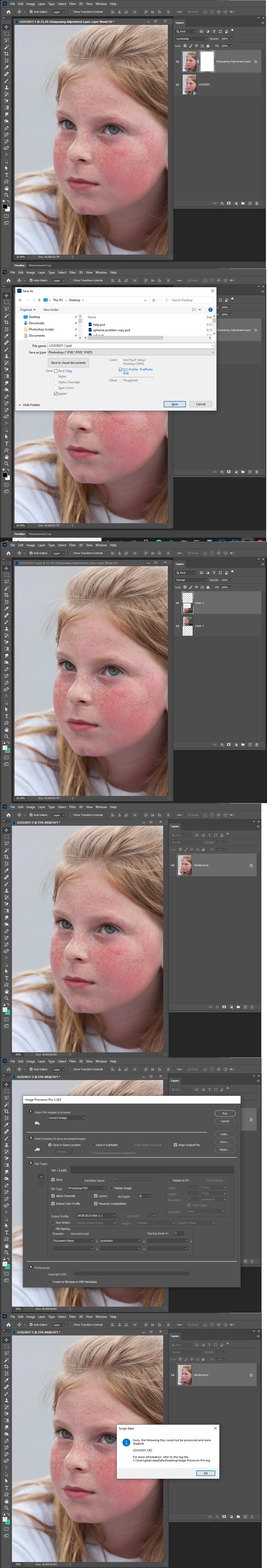Add a new file set with plus icon

[41, 1177]
